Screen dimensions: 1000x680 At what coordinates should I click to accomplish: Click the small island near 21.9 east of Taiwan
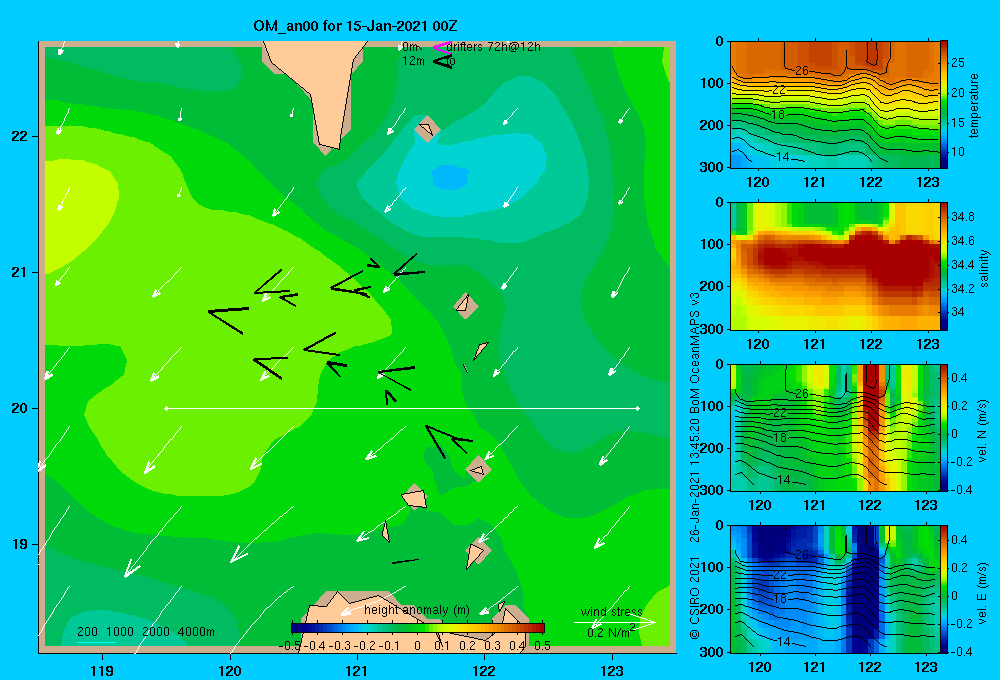tap(427, 129)
